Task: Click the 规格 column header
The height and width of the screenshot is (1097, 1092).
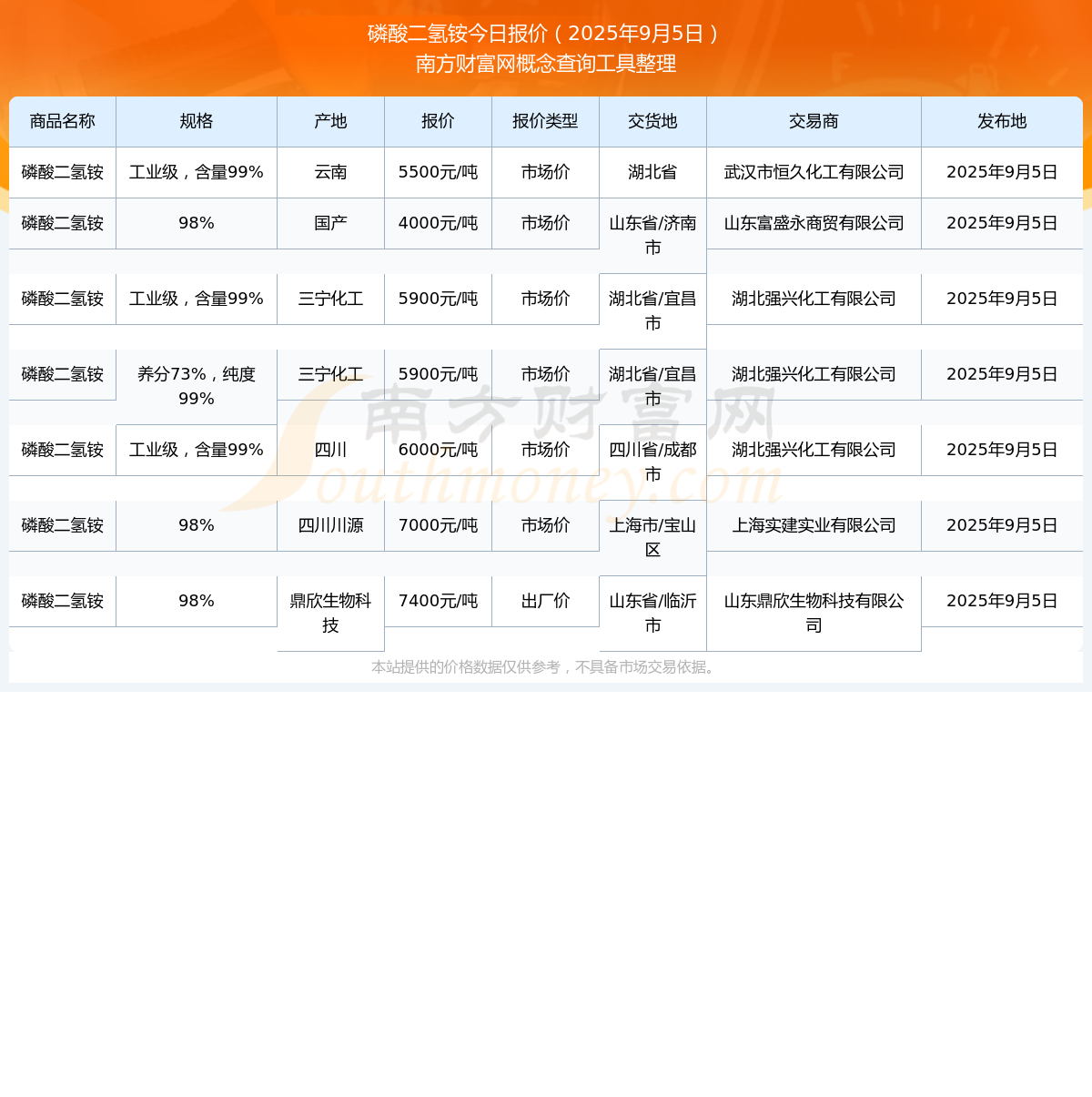Action: 197,121
